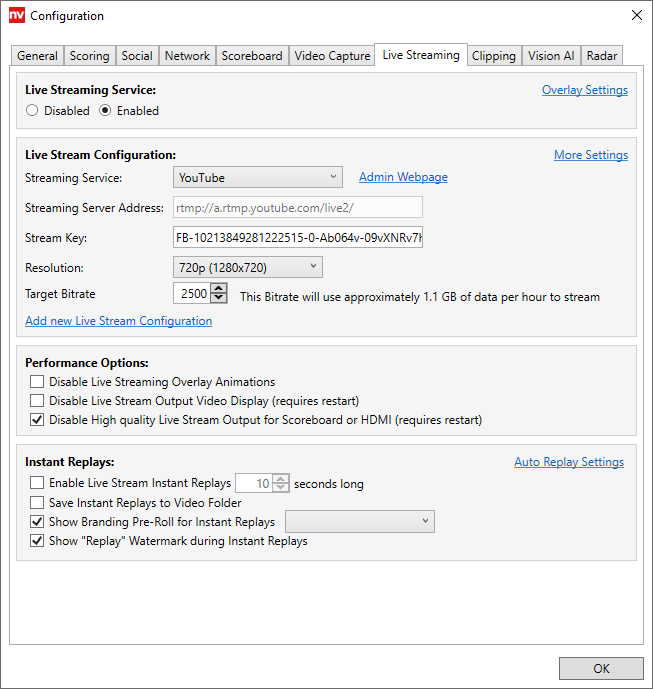
Task: Switch to the Video Capture tab
Action: 332,56
